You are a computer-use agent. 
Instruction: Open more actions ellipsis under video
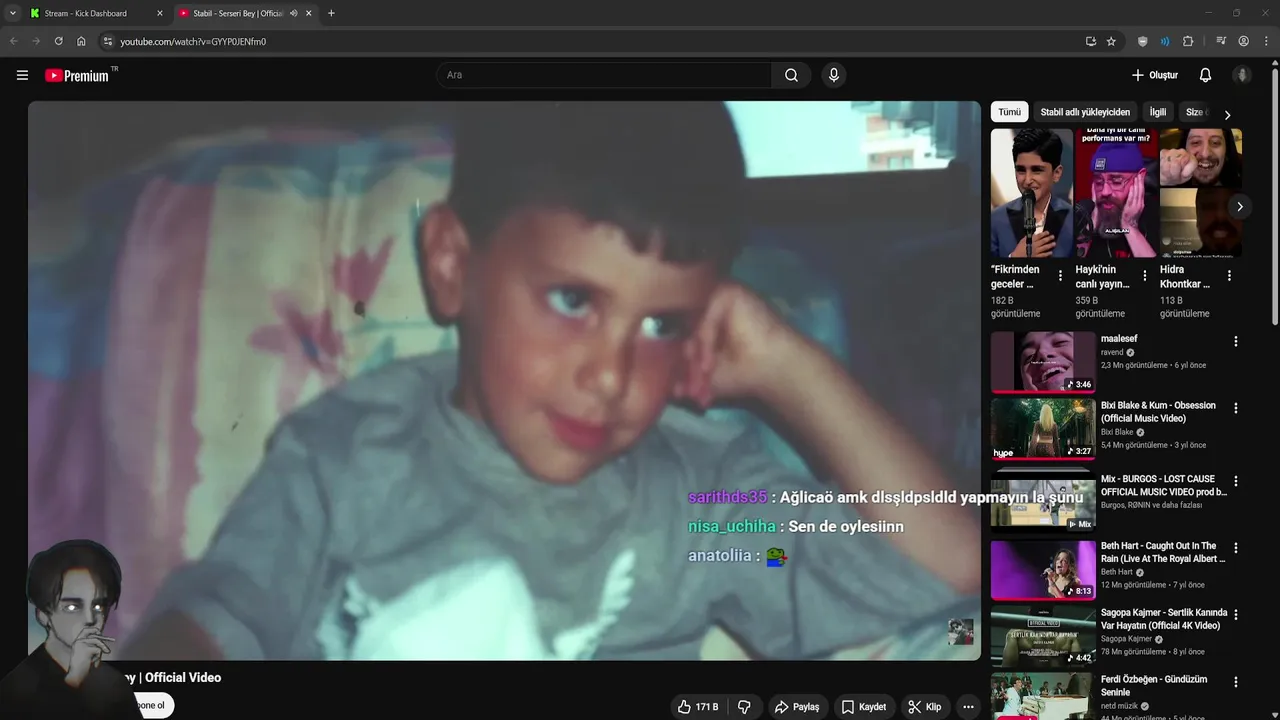[x=967, y=707]
